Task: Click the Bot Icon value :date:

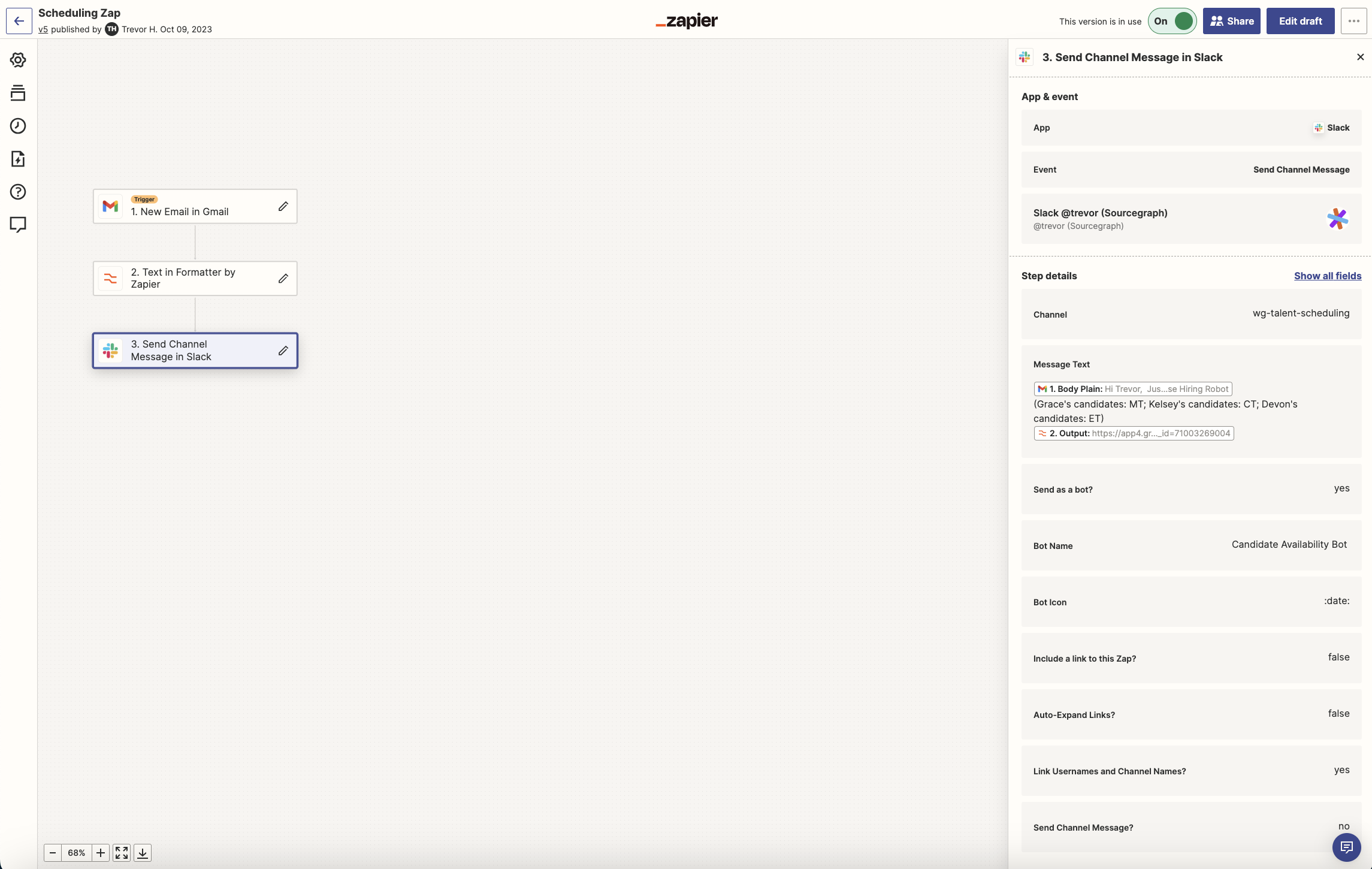Action: 1337,601
